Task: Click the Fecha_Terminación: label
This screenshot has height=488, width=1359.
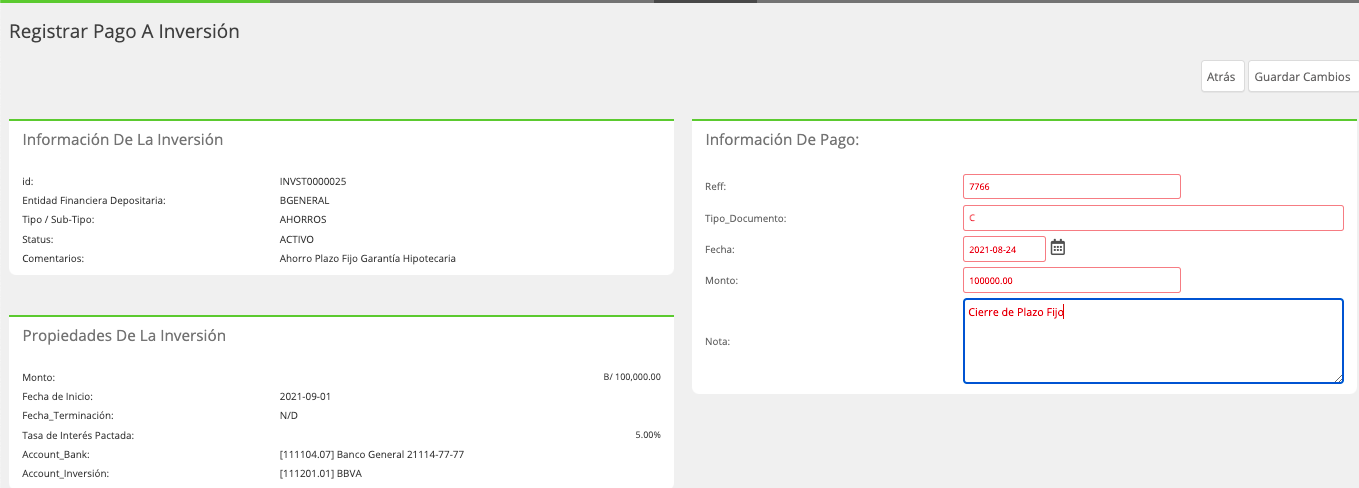Action: [67, 416]
